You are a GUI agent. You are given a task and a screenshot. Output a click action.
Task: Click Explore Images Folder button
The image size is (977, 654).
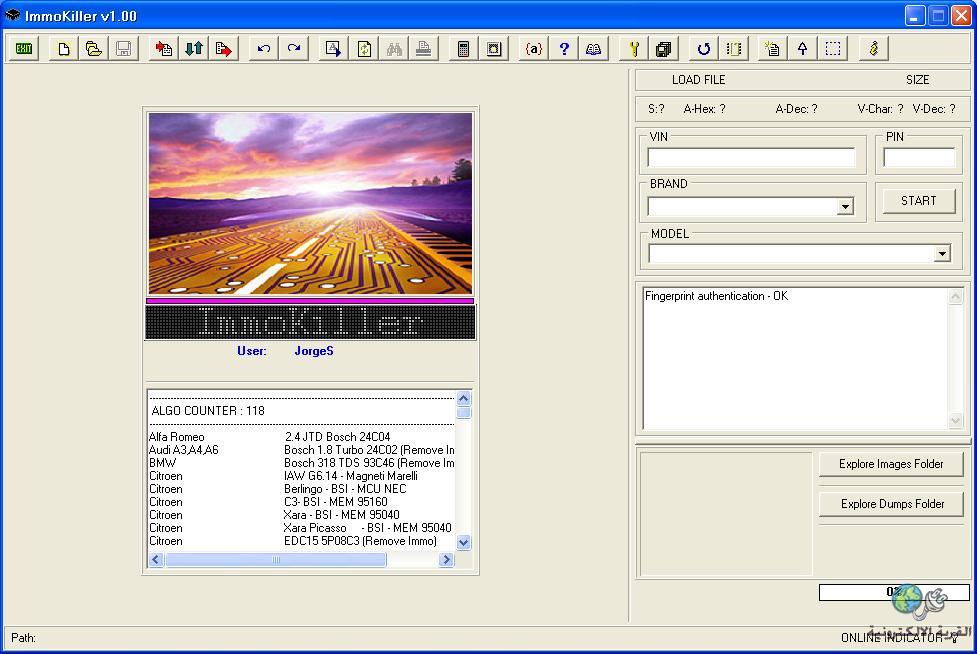(891, 464)
